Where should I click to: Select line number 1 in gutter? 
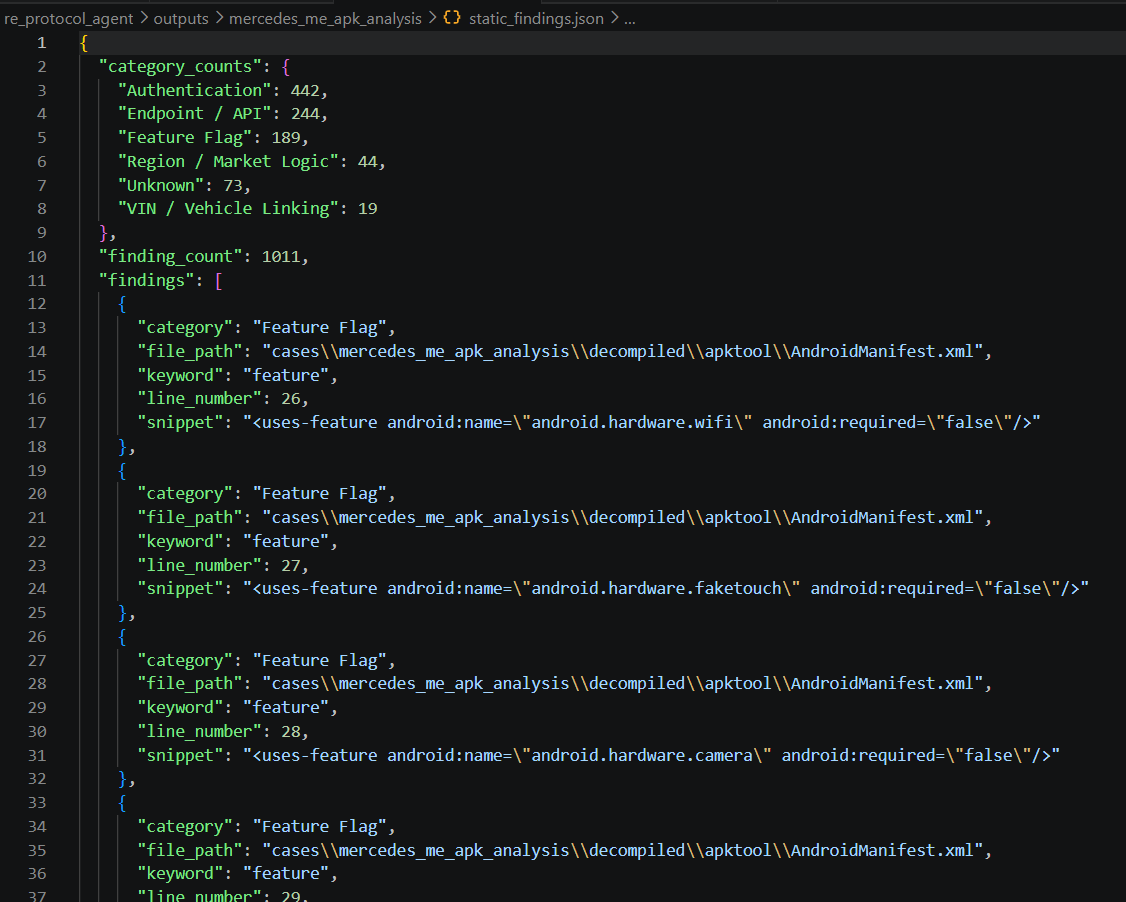pos(42,43)
